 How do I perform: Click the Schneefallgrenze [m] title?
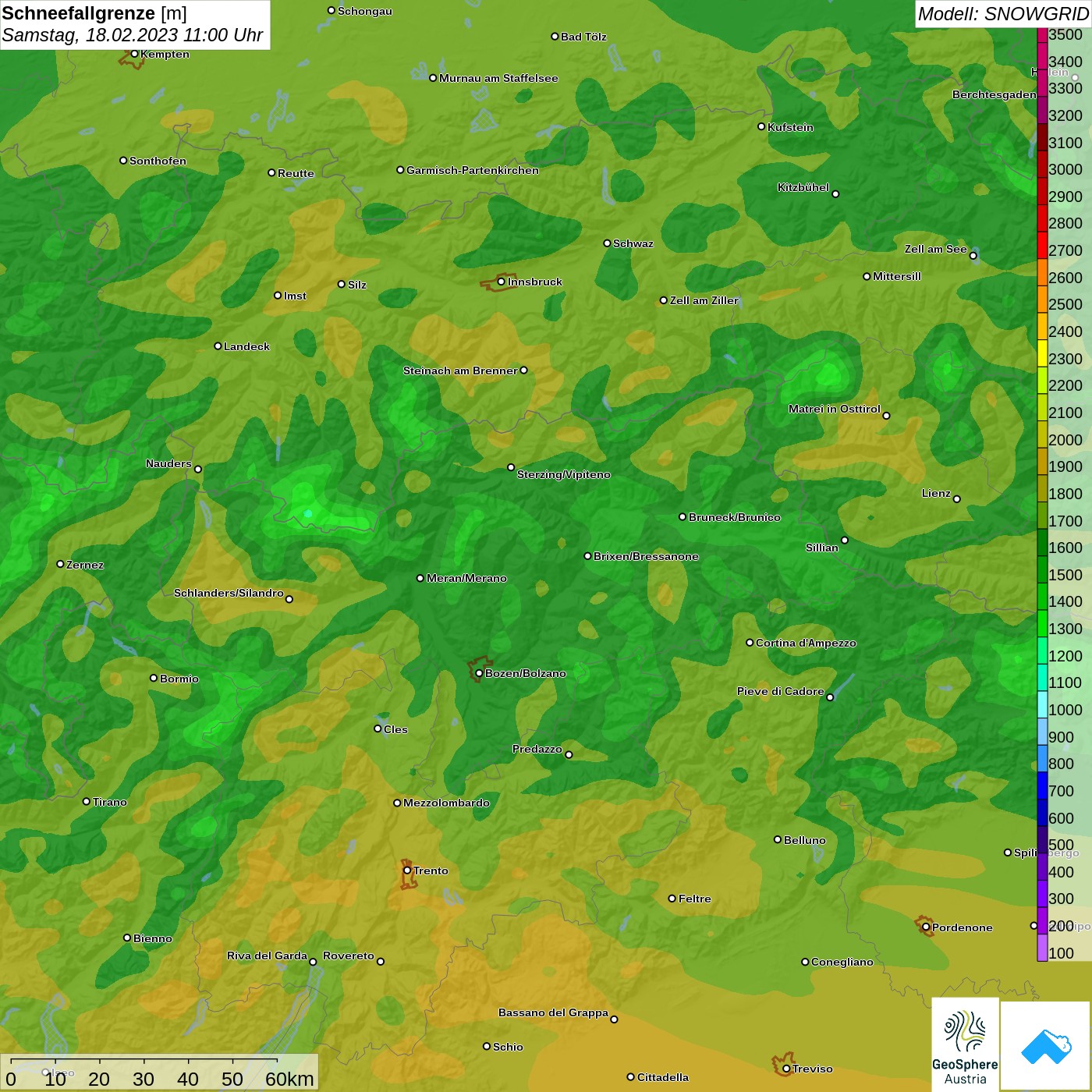point(94,13)
